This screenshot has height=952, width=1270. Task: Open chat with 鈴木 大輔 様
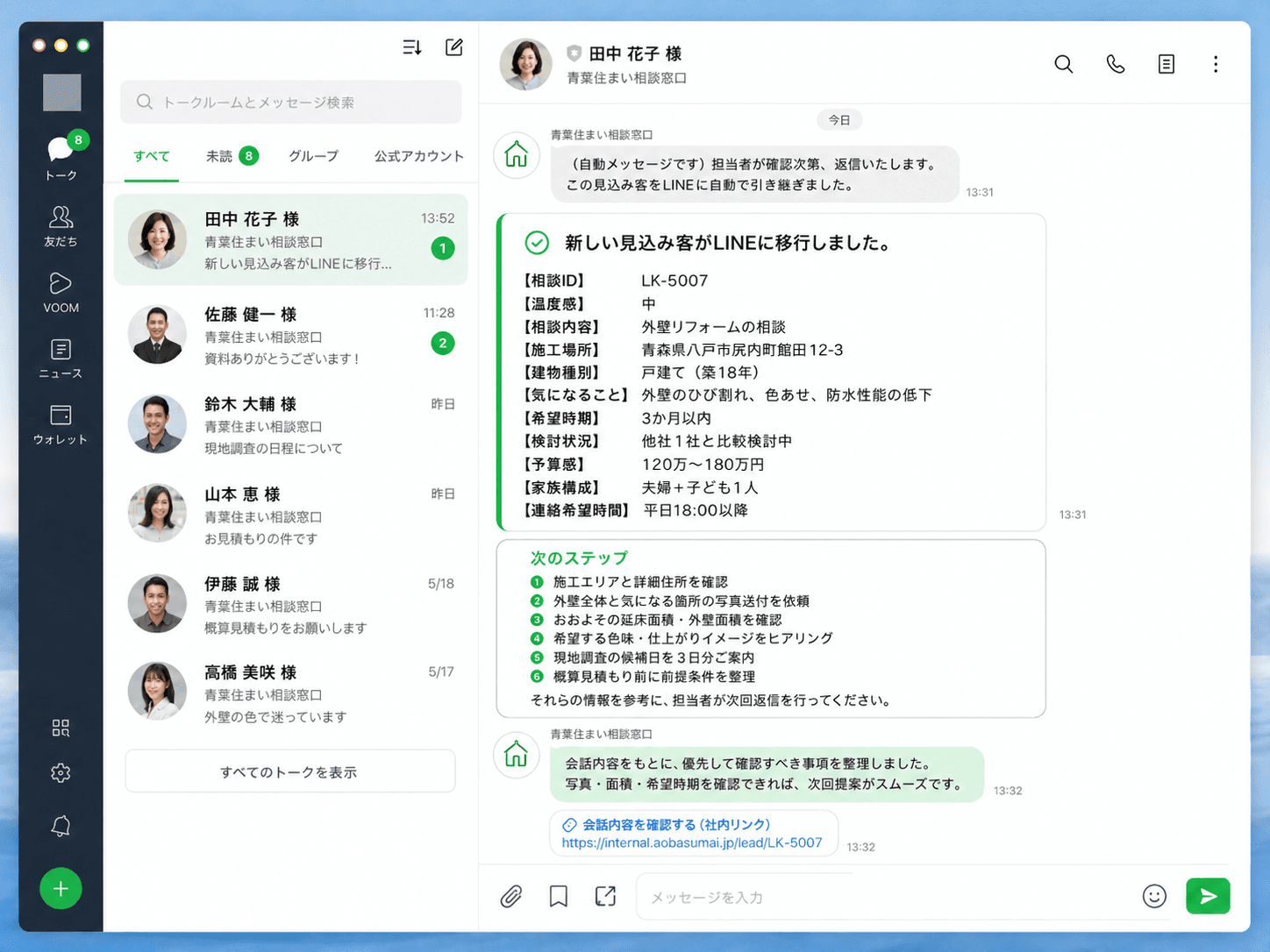(x=290, y=425)
